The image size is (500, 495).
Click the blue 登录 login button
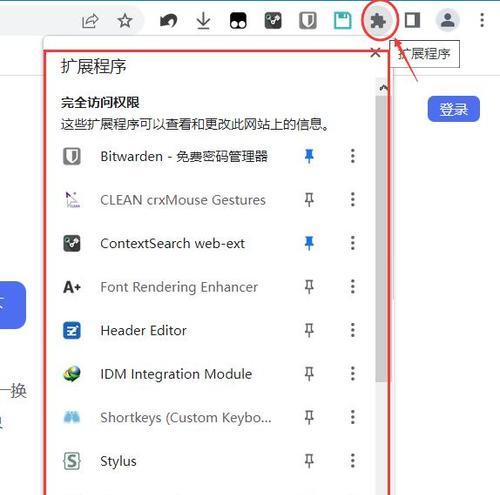click(454, 109)
